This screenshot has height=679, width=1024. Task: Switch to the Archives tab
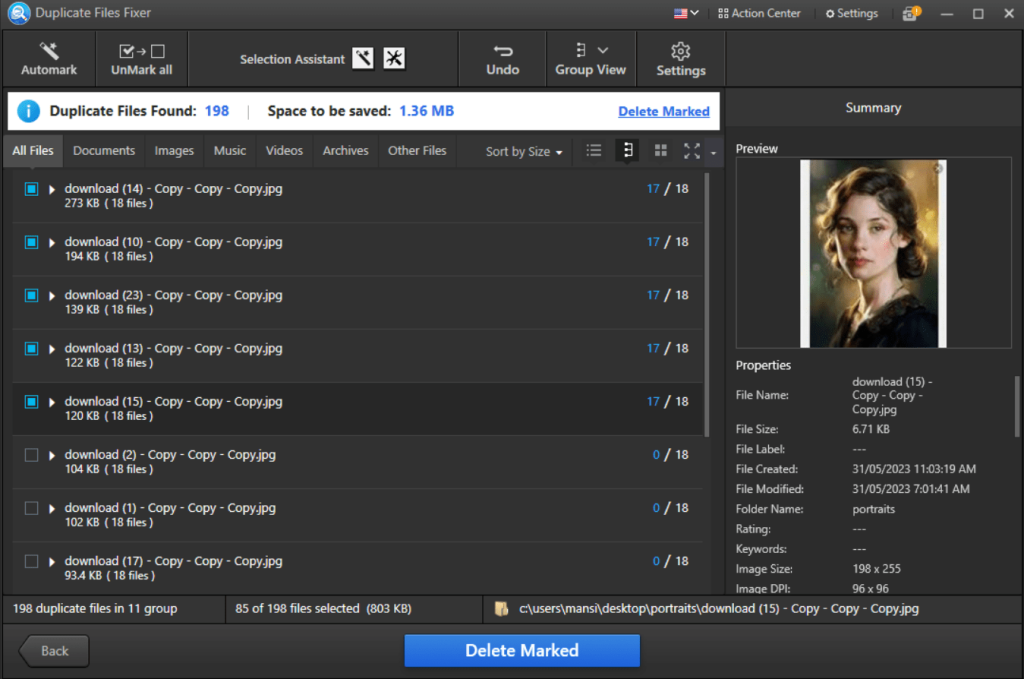click(345, 151)
